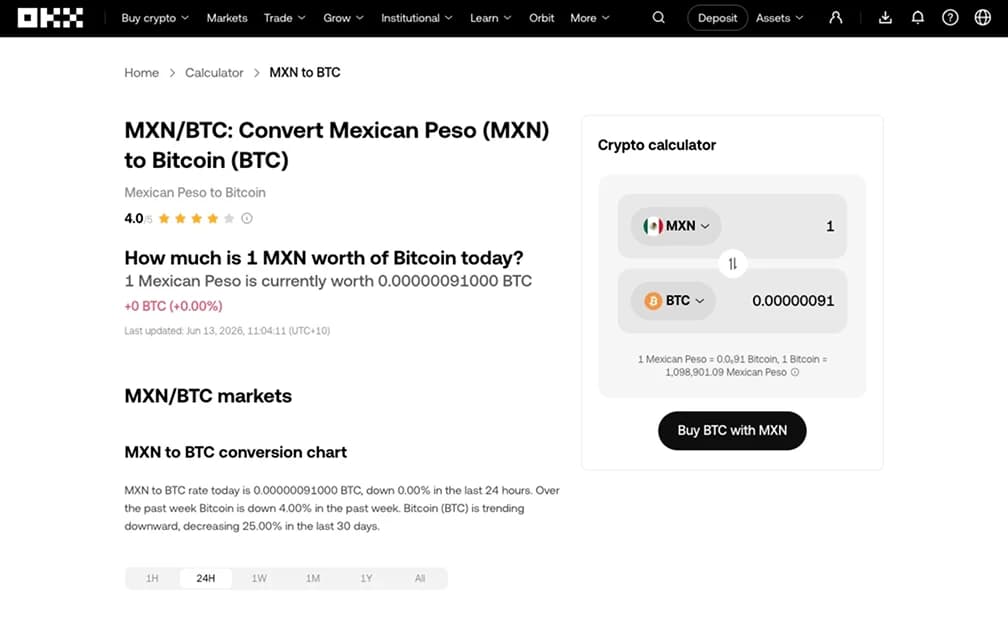Click the rating info icon beside stars
1008x632 pixels.
(x=247, y=219)
